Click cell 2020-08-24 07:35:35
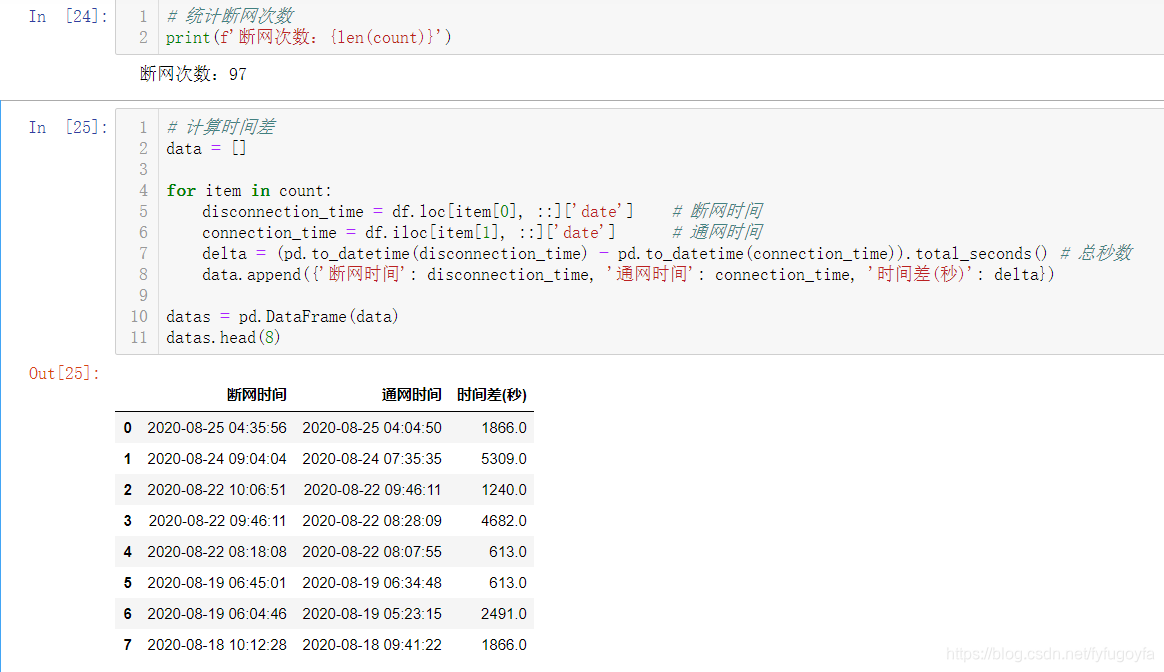 click(372, 459)
